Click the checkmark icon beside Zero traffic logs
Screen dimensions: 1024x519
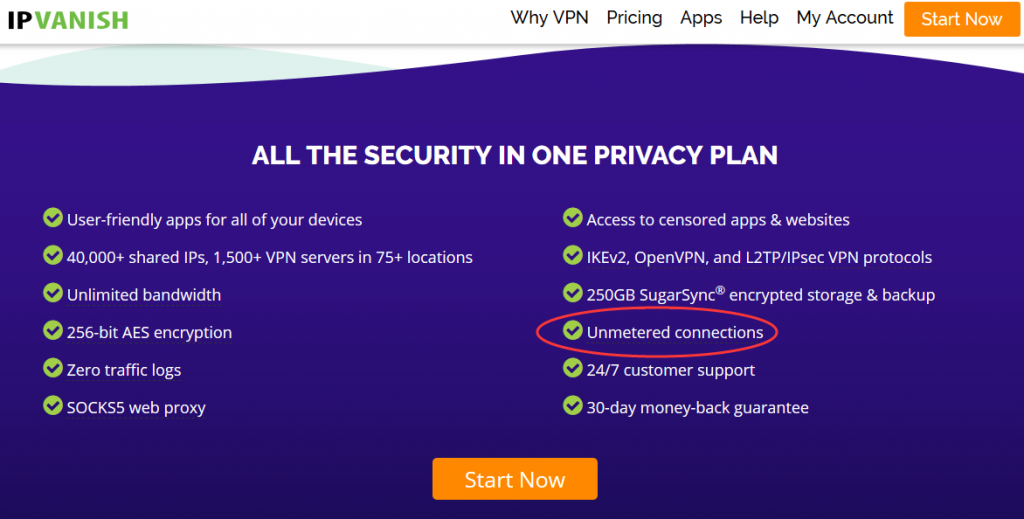click(x=53, y=368)
